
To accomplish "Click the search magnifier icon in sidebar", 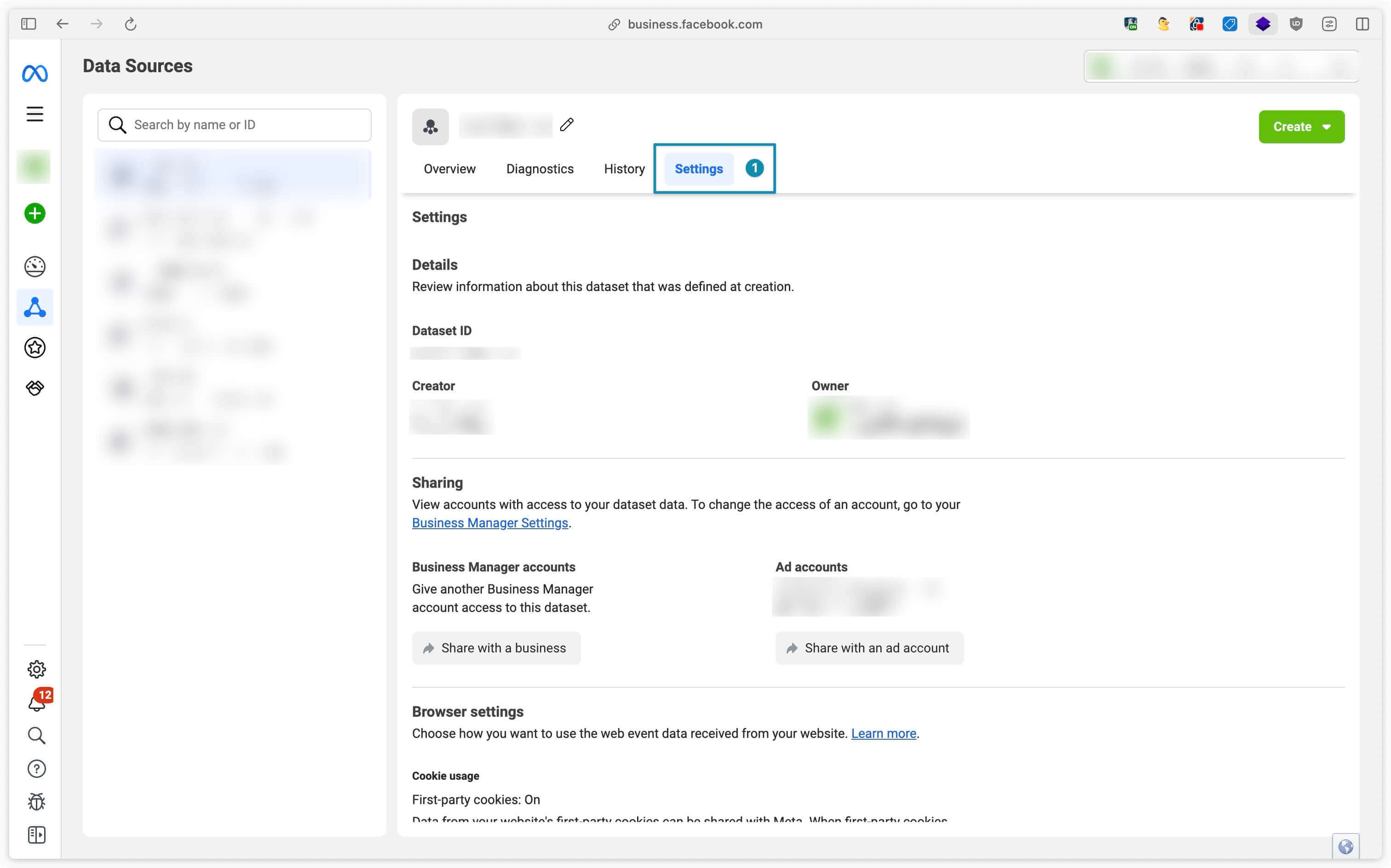I will [x=35, y=736].
